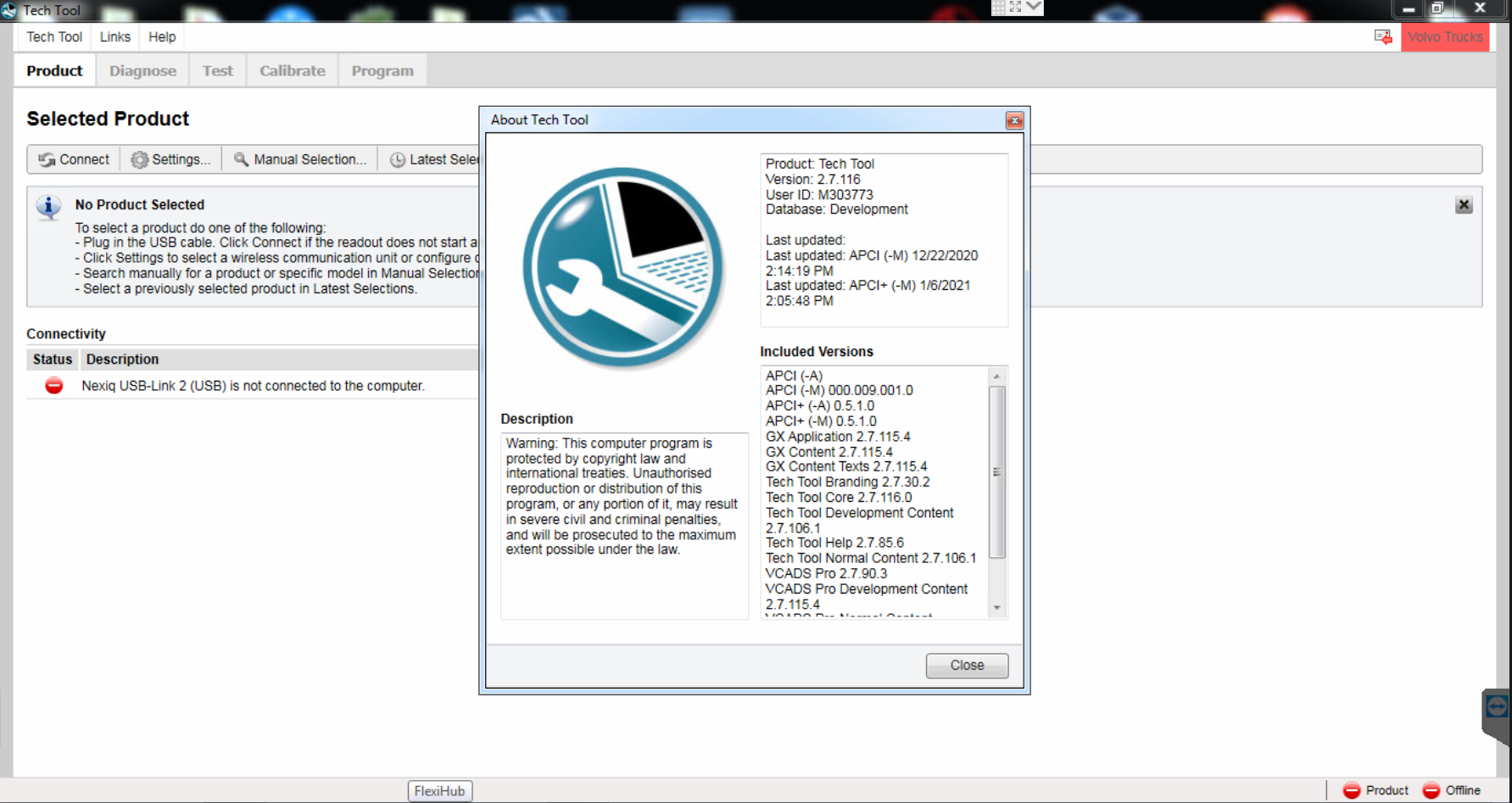1512x803 pixels.
Task: Click the remote session fullscreen icon
Action: point(1015,7)
